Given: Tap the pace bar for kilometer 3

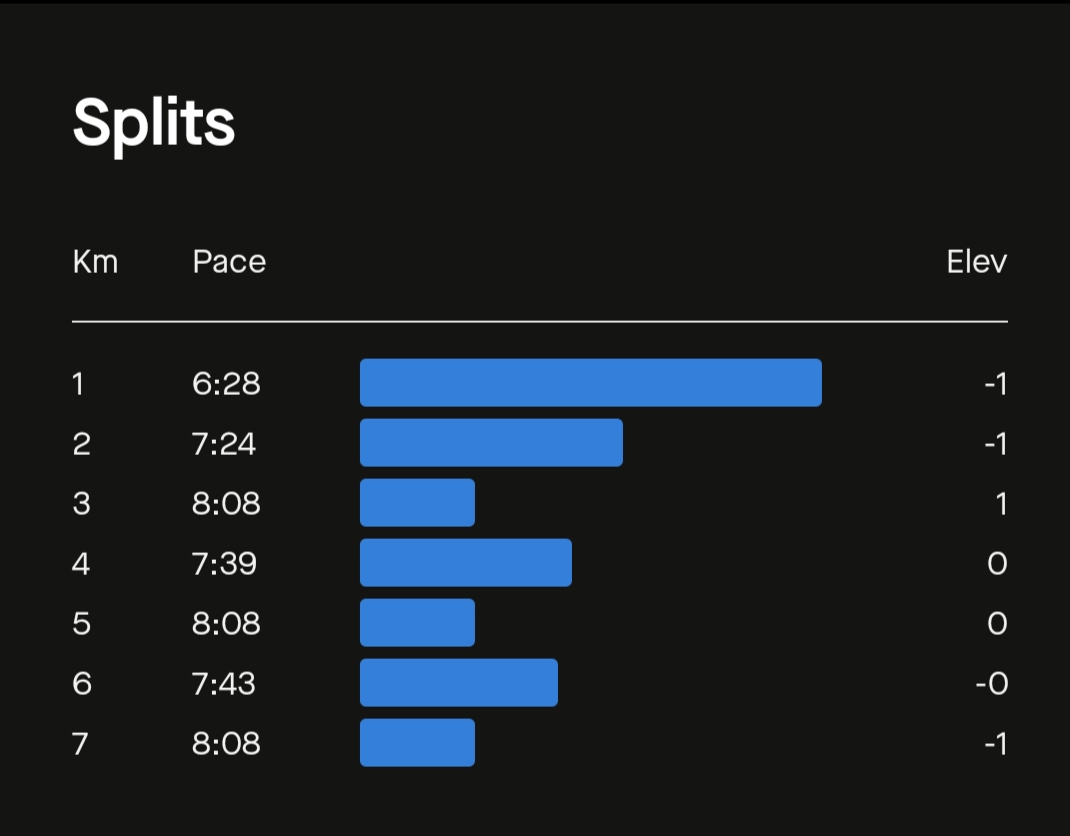Looking at the screenshot, I should pos(418,503).
